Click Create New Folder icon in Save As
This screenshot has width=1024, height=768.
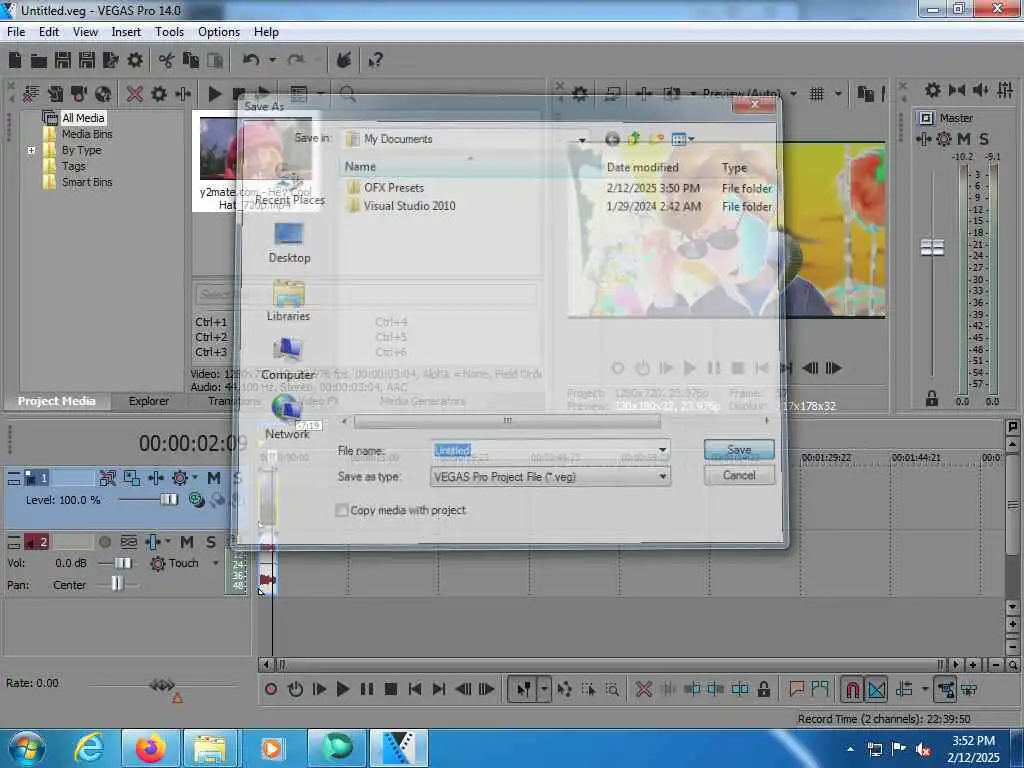tap(656, 138)
